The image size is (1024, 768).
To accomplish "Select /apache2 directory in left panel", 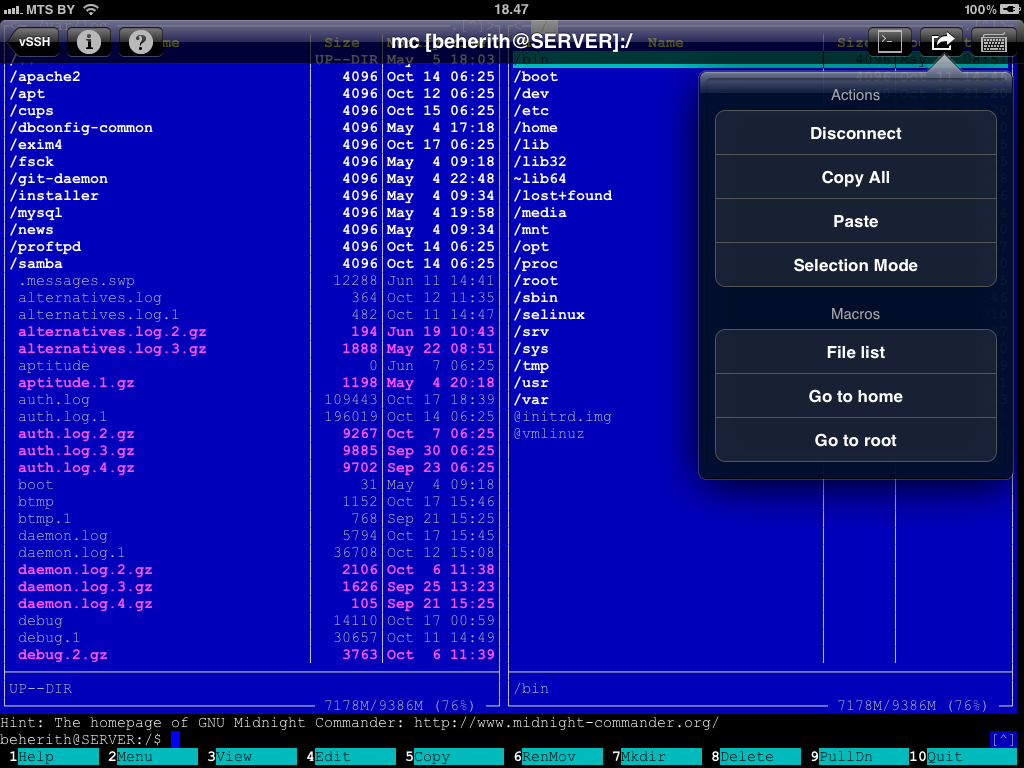I will pos(252,76).
